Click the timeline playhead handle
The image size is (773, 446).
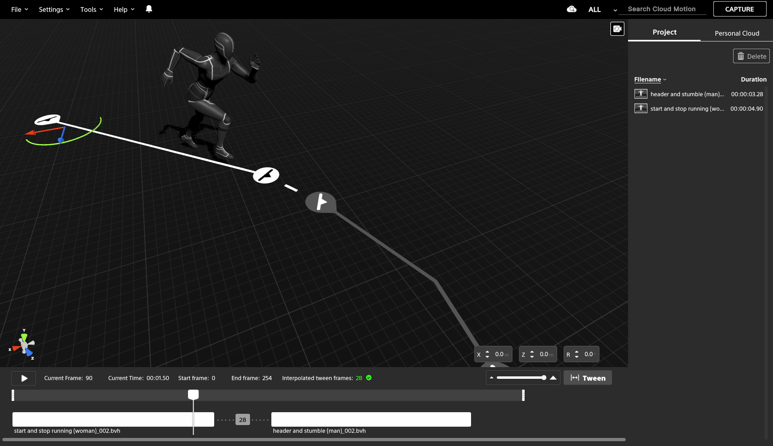pyautogui.click(x=193, y=394)
